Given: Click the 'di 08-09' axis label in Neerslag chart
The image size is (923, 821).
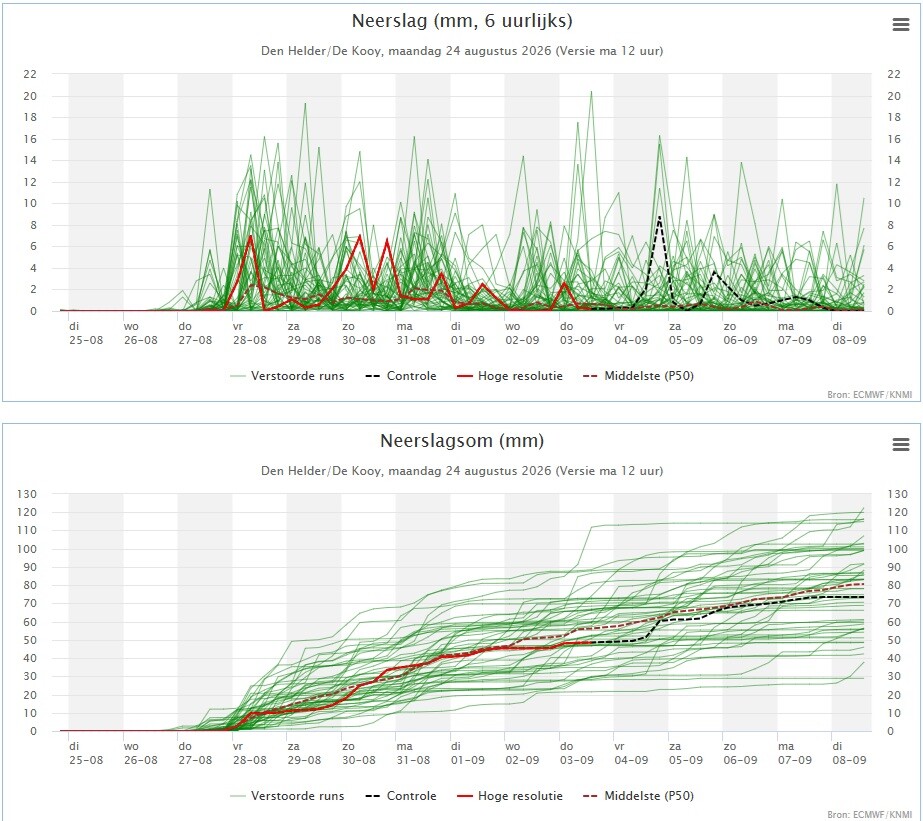Looking at the screenshot, I should [x=849, y=333].
